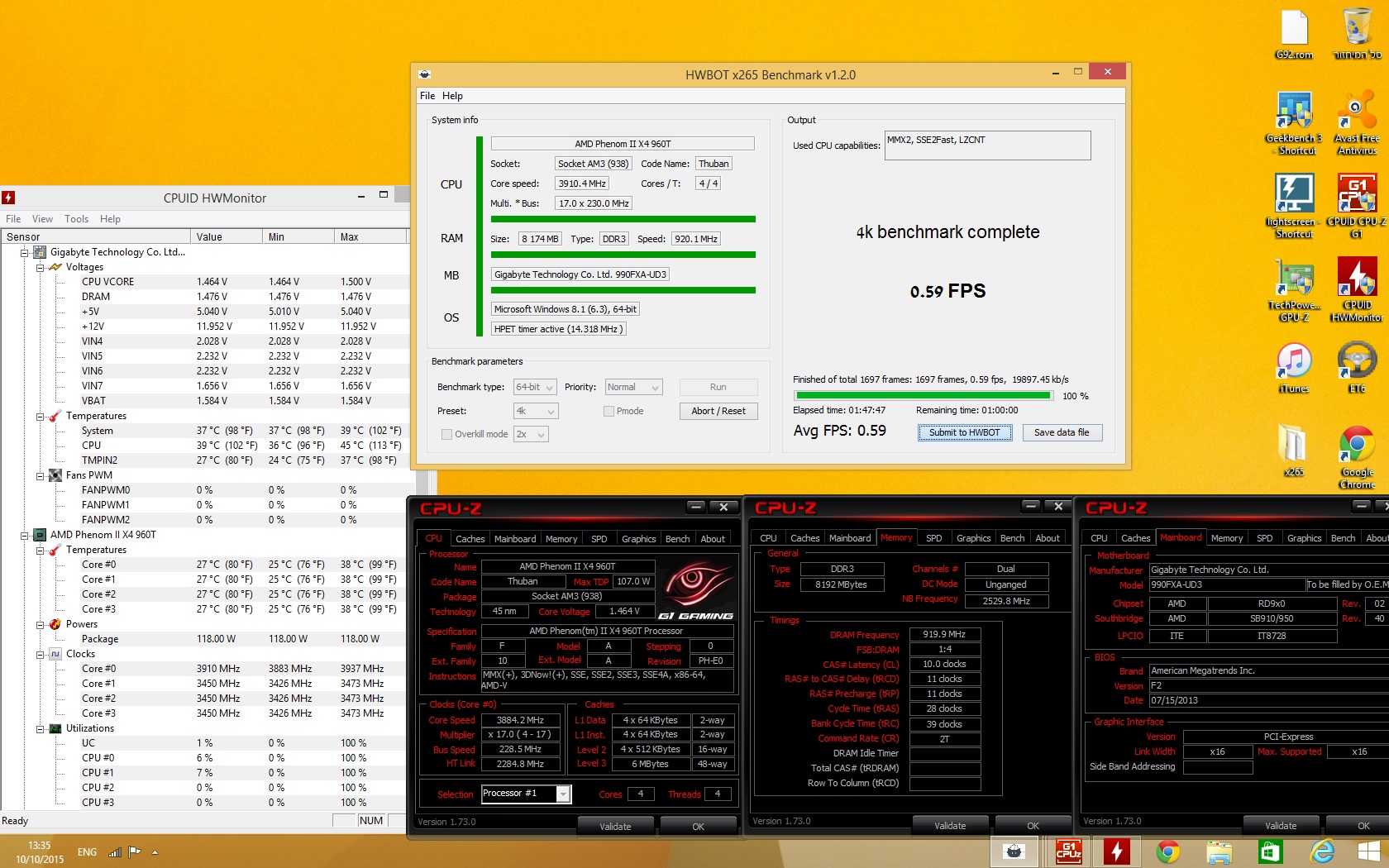Switch to Bench tab in first CPU-Z
Image resolution: width=1389 pixels, height=868 pixels.
coord(677,539)
